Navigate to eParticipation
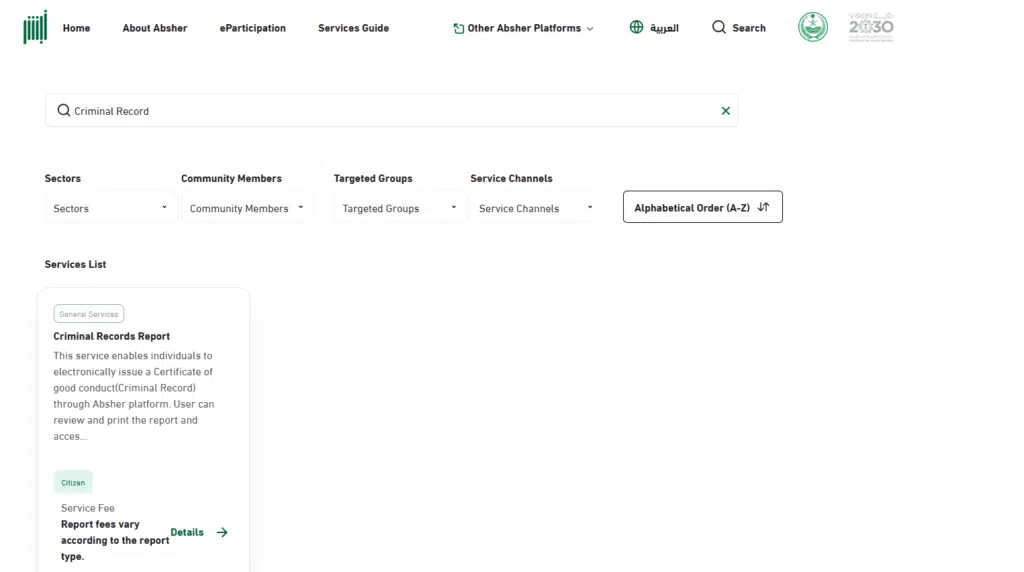The width and height of the screenshot is (1024, 572). tap(252, 28)
